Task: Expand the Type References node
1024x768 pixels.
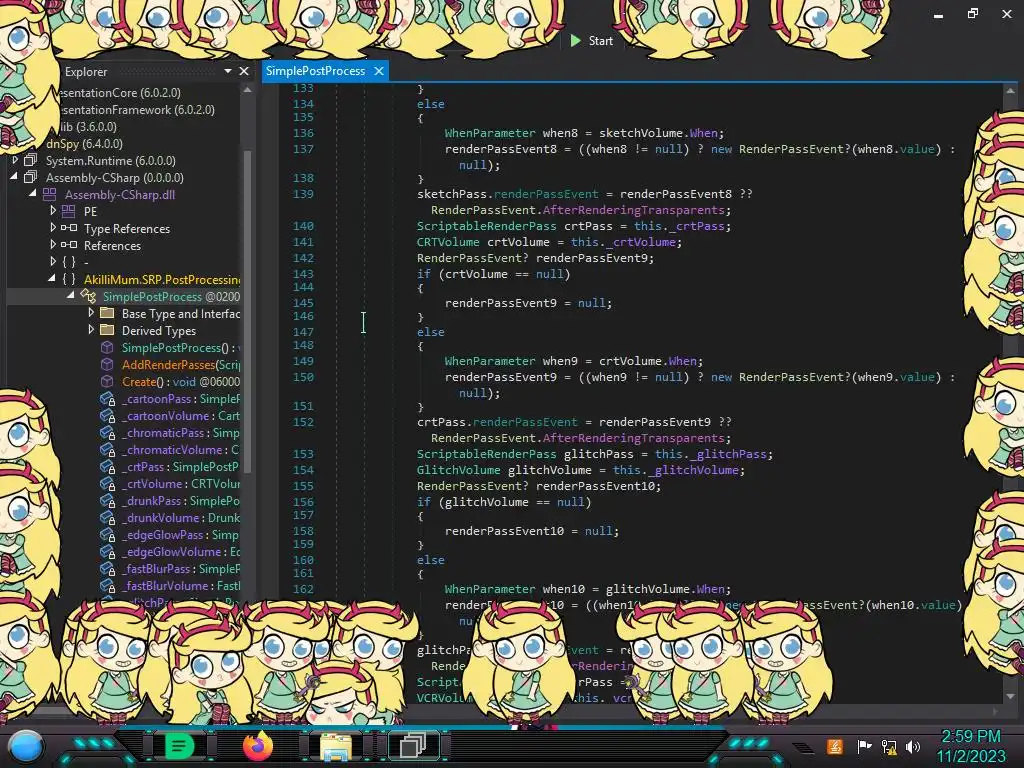Action: coord(53,227)
